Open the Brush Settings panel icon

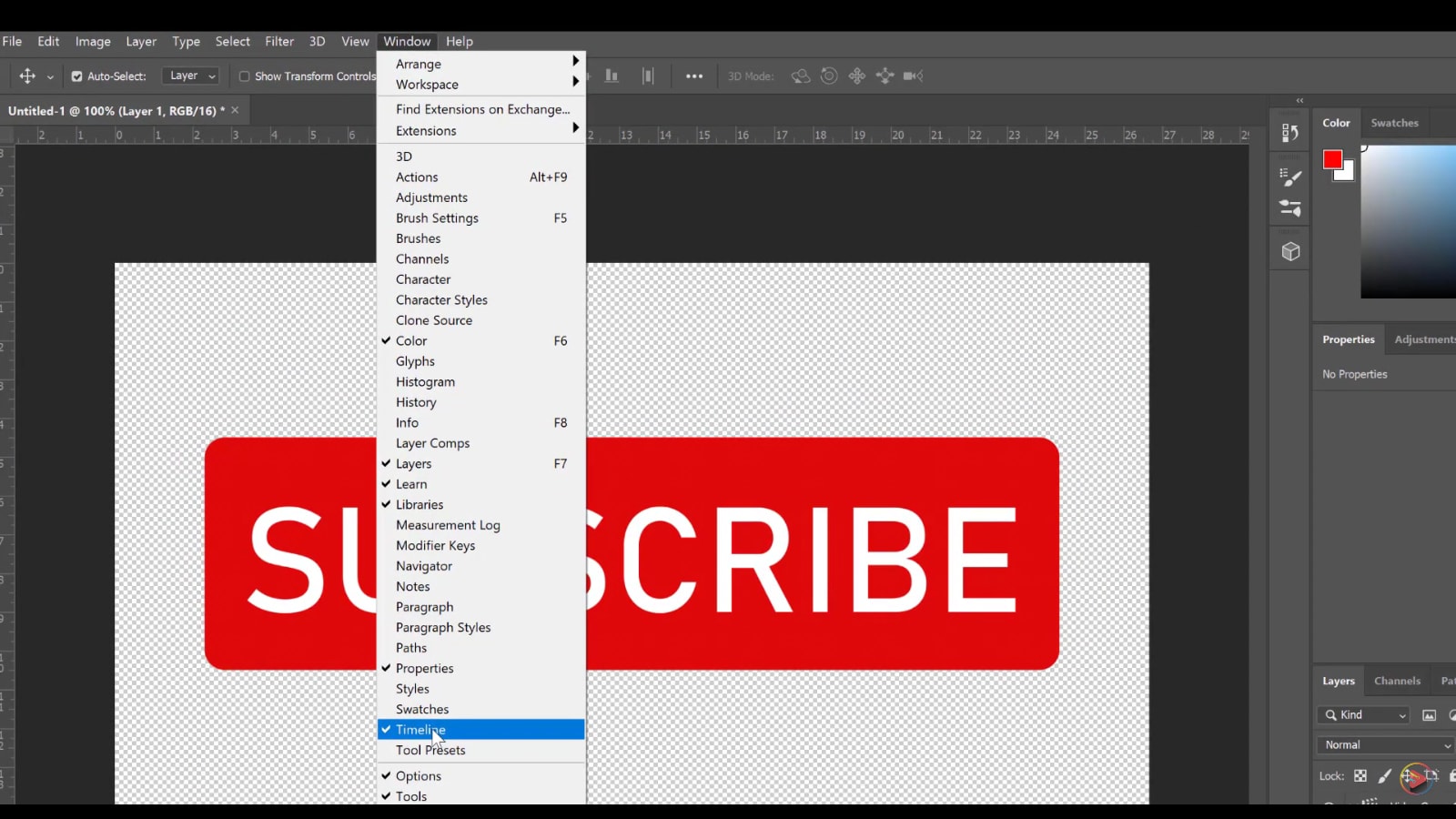tap(1290, 177)
